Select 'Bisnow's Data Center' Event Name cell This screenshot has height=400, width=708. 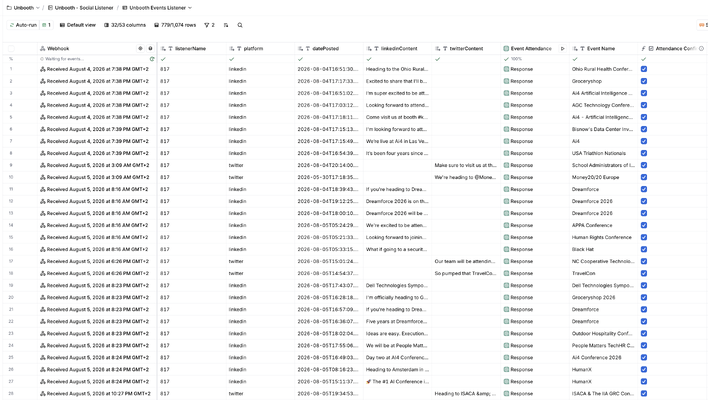[x=603, y=129]
